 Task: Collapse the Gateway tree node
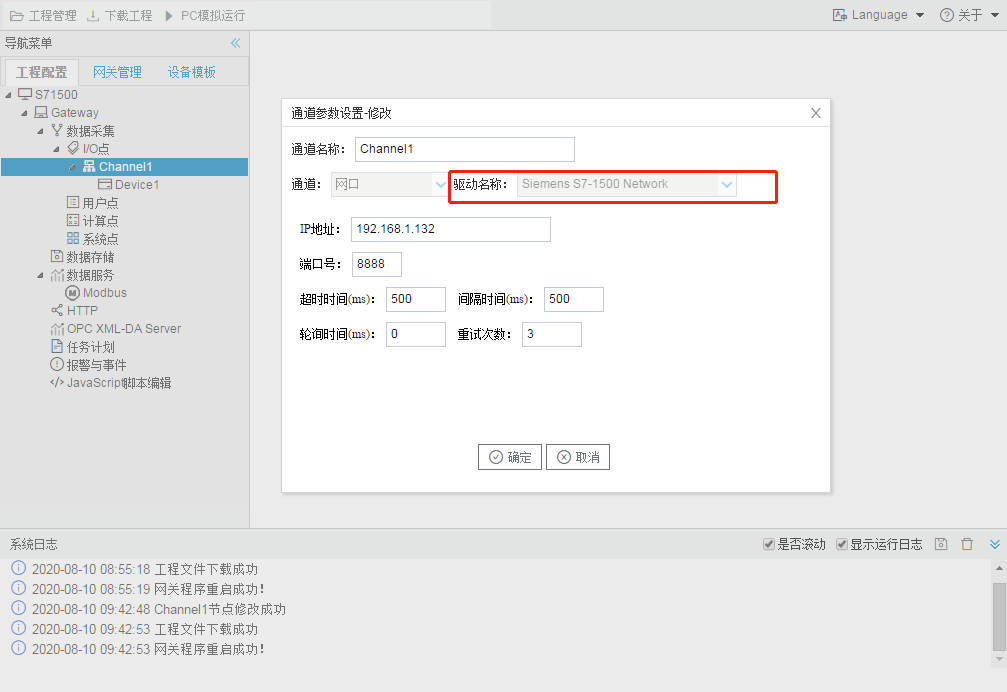pyautogui.click(x=24, y=113)
